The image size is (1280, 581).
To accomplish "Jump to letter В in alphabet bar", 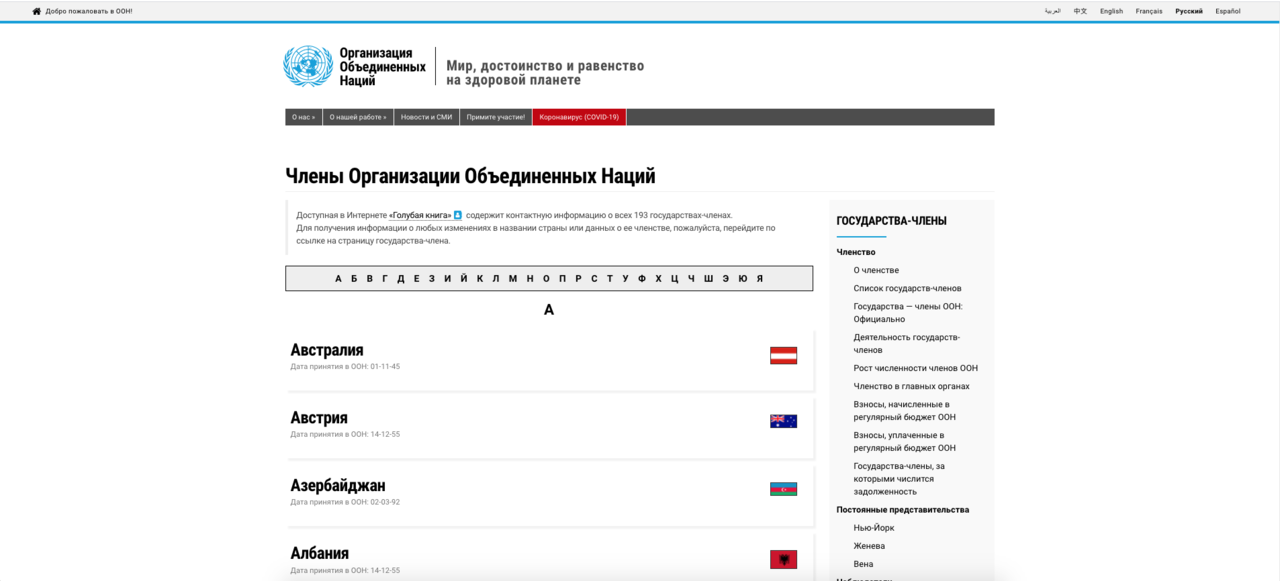I will [370, 279].
